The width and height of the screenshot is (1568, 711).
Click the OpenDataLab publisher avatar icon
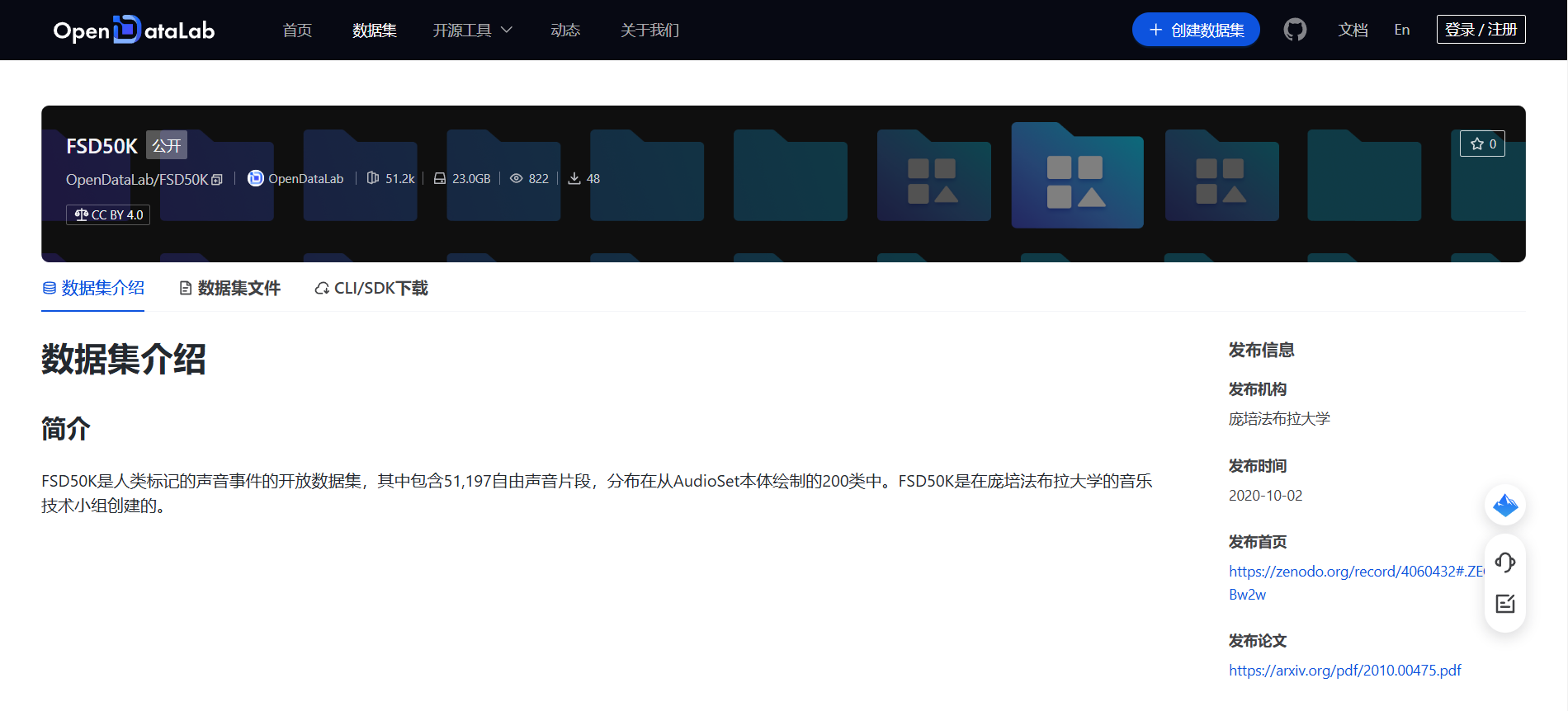click(256, 178)
